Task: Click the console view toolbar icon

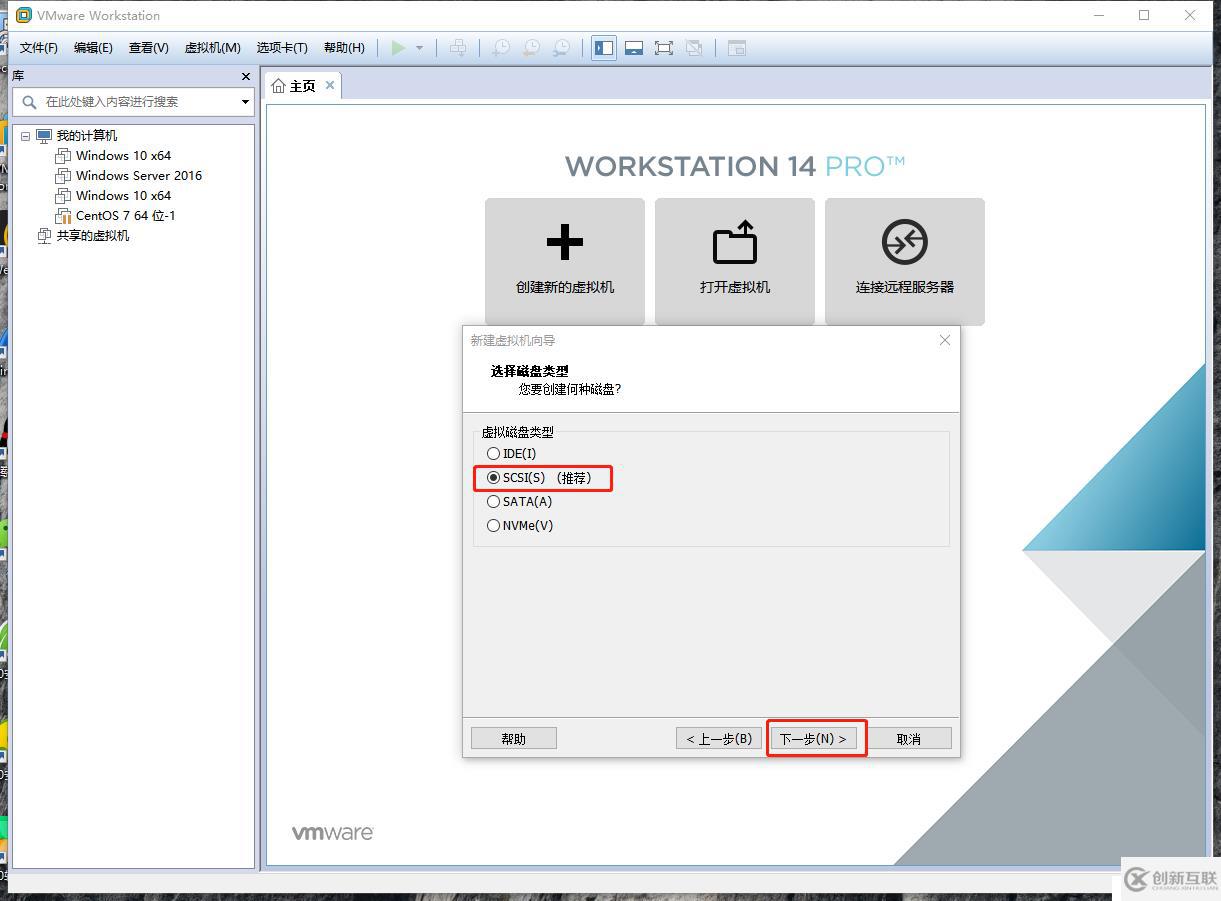Action: tap(737, 48)
